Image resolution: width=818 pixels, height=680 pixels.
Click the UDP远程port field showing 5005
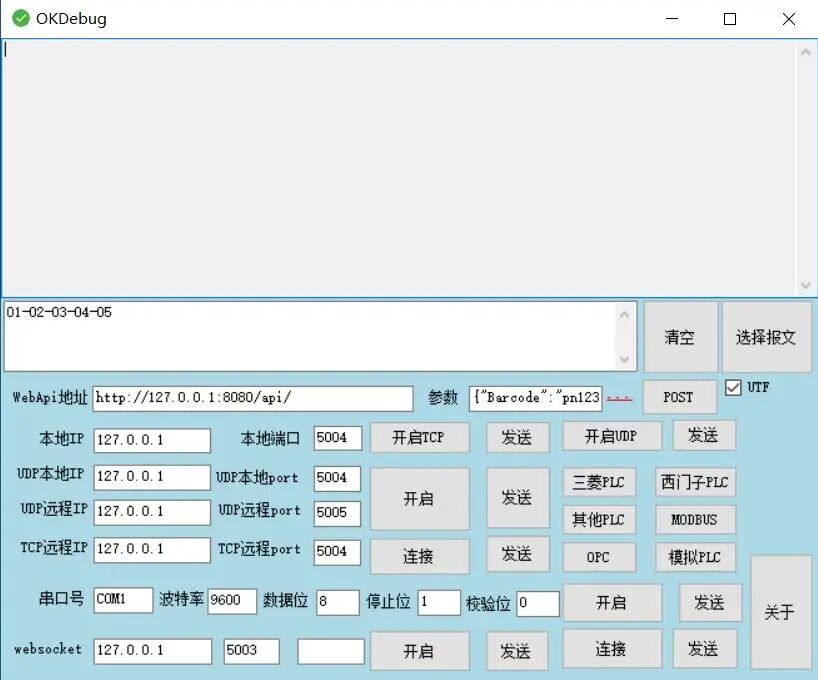[338, 513]
